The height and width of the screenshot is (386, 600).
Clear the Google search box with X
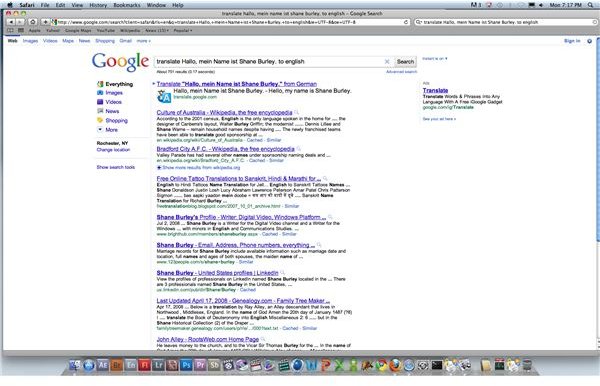[387, 62]
